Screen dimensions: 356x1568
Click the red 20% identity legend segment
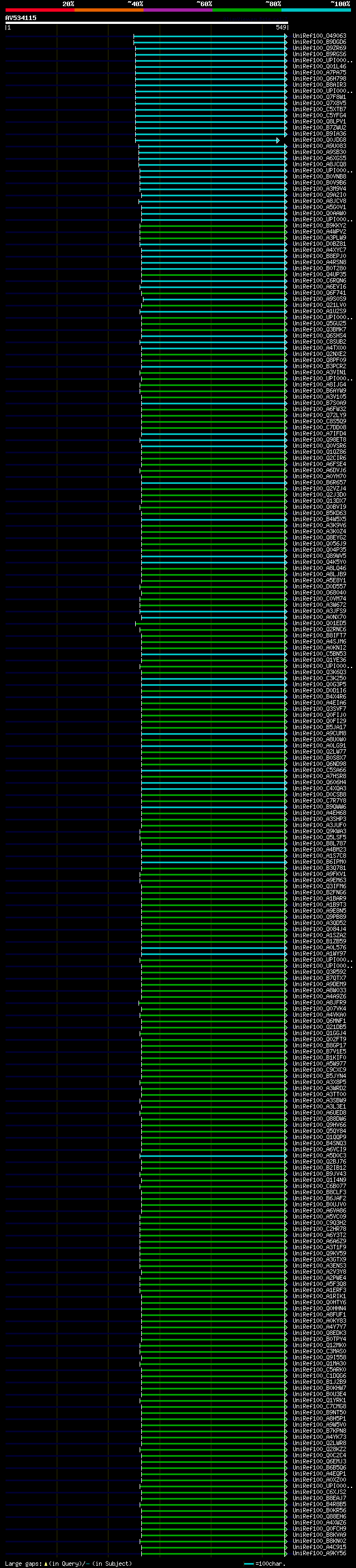(x=39, y=10)
